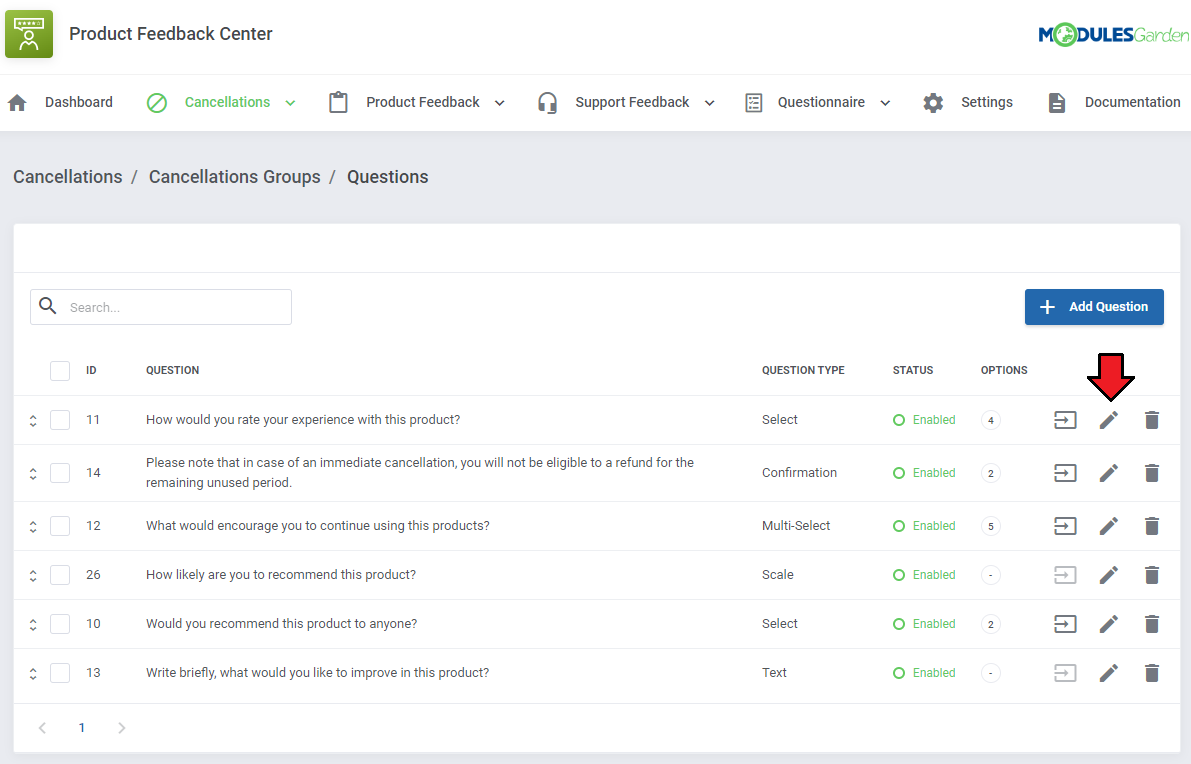
Task: Go to previous page arrow
Action: pos(43,728)
